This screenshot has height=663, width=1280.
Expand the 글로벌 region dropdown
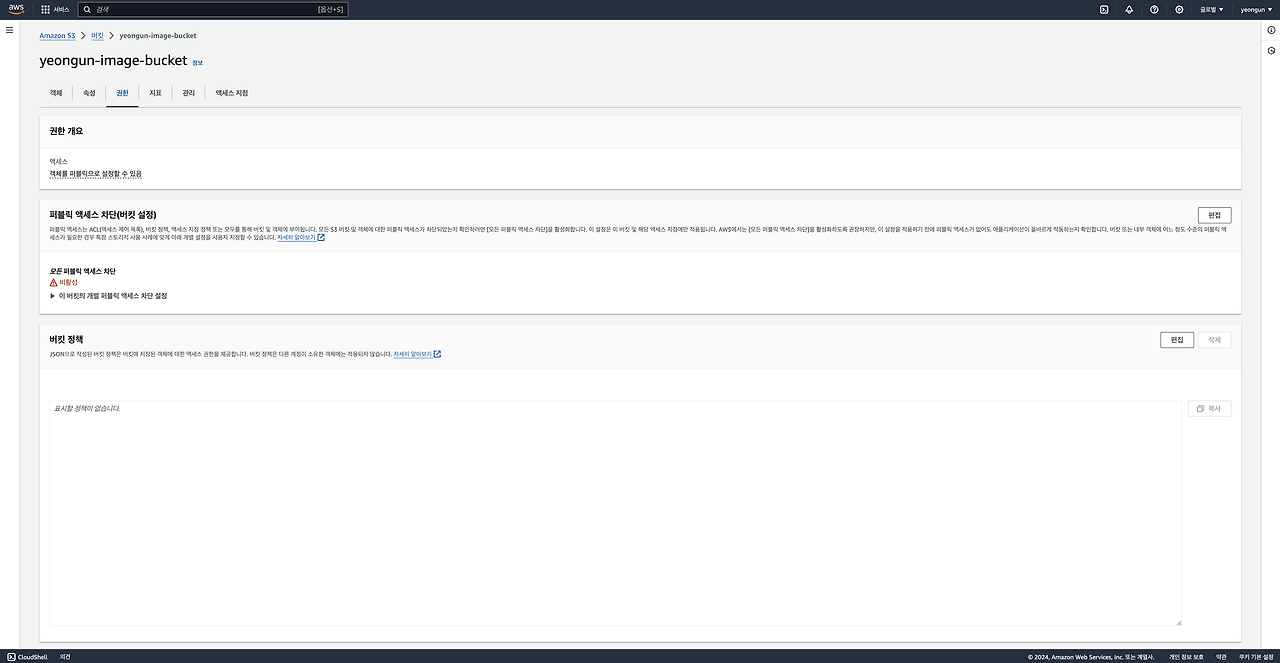1211,9
